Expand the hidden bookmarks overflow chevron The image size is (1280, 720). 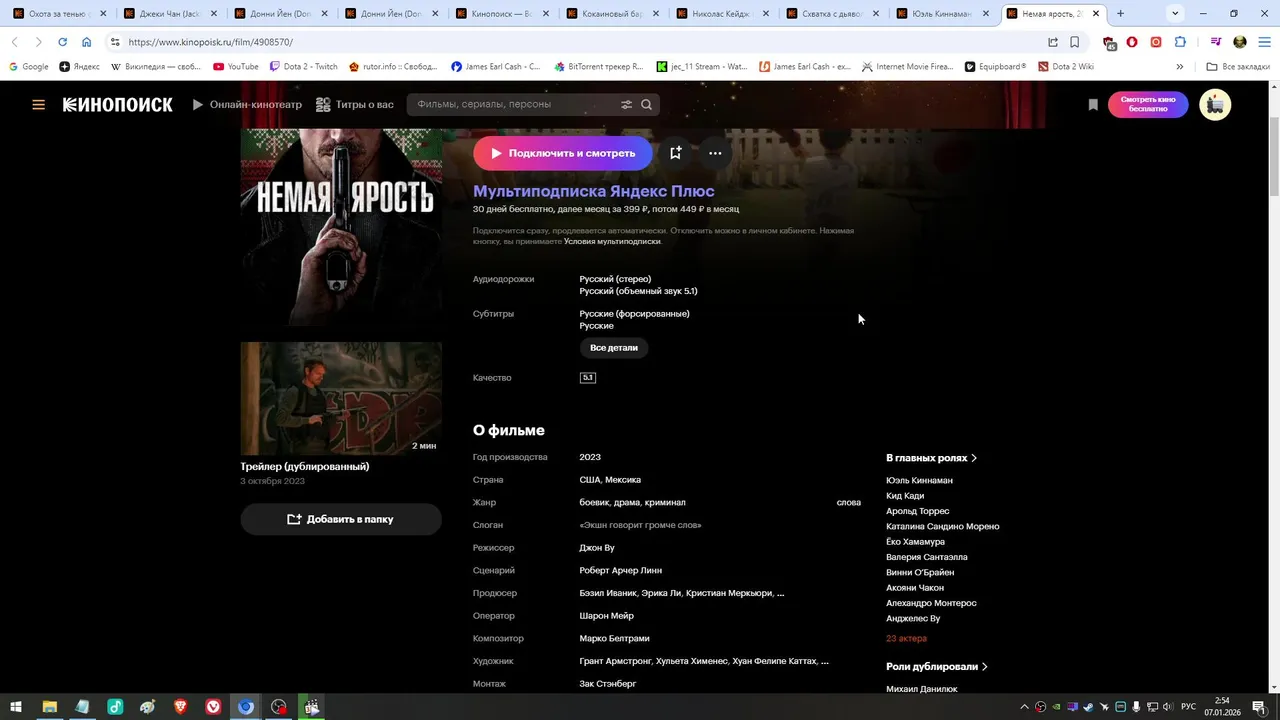(x=1179, y=66)
